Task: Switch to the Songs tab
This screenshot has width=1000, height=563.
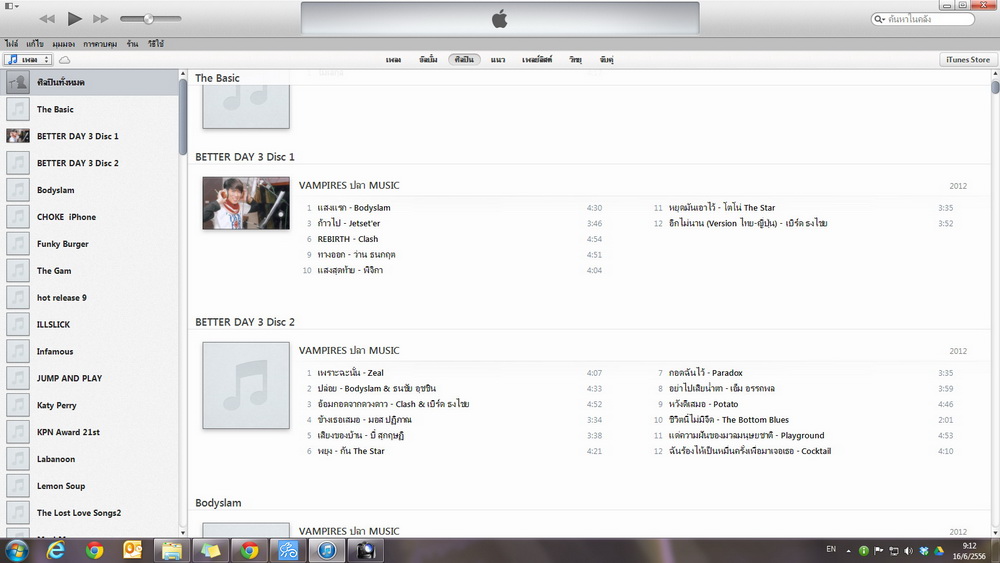Action: [393, 59]
